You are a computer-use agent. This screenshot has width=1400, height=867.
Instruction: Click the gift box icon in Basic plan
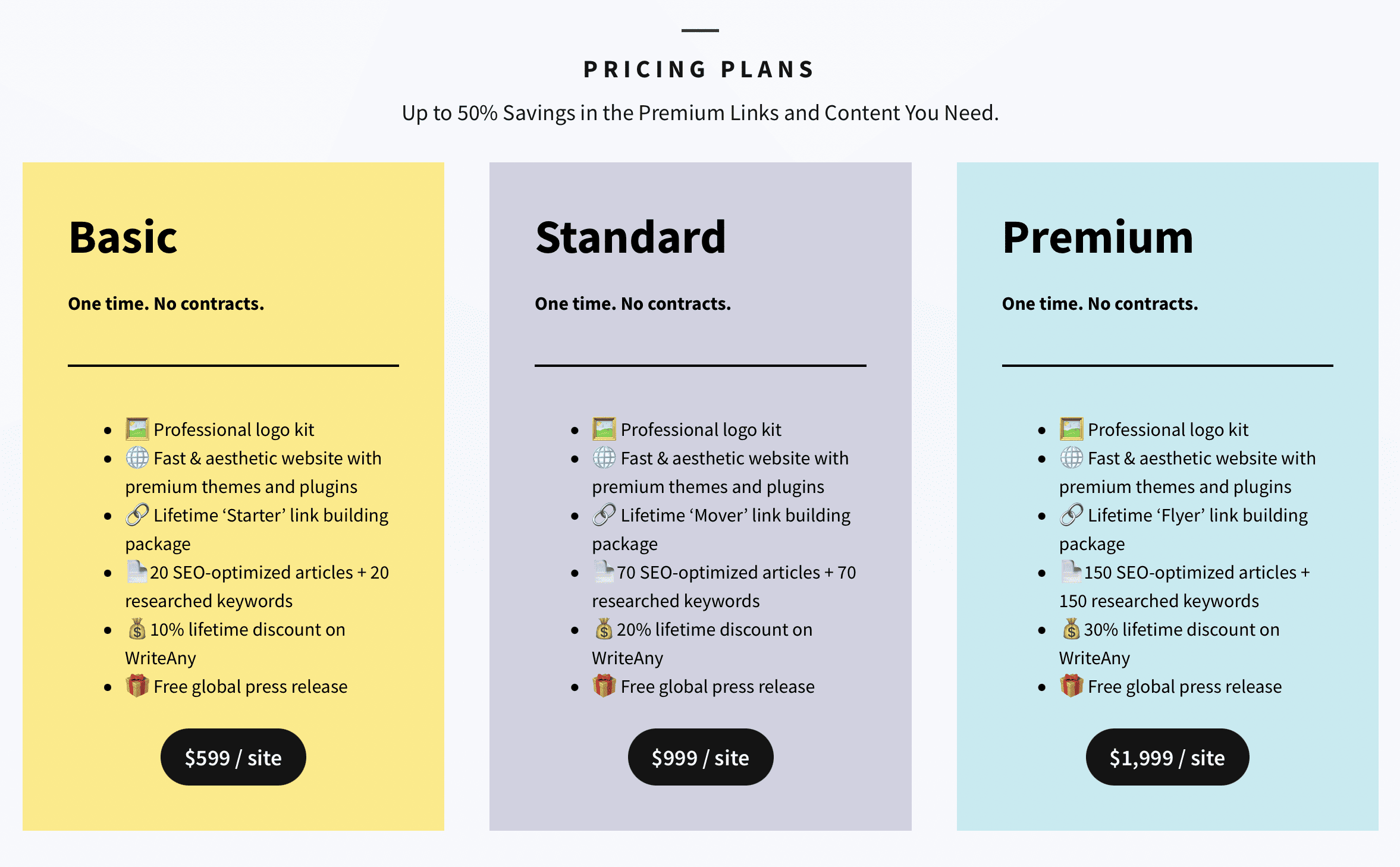[x=137, y=686]
